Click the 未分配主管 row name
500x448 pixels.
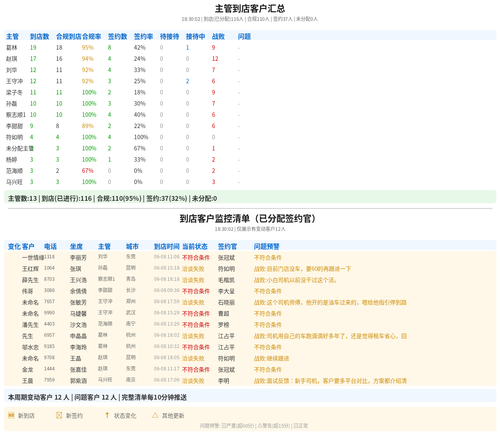pyautogui.click(x=20, y=148)
